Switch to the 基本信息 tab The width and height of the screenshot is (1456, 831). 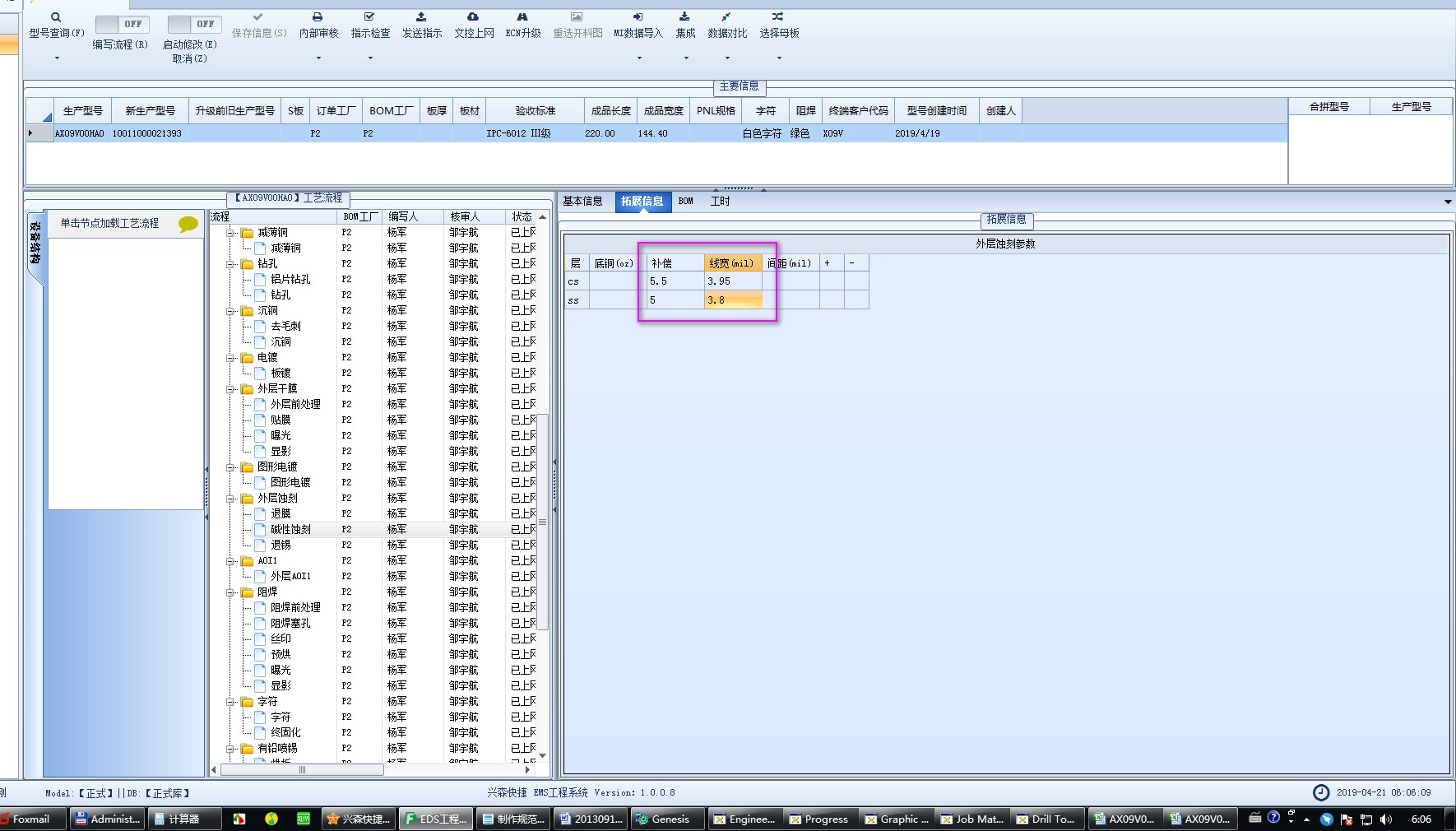[582, 201]
